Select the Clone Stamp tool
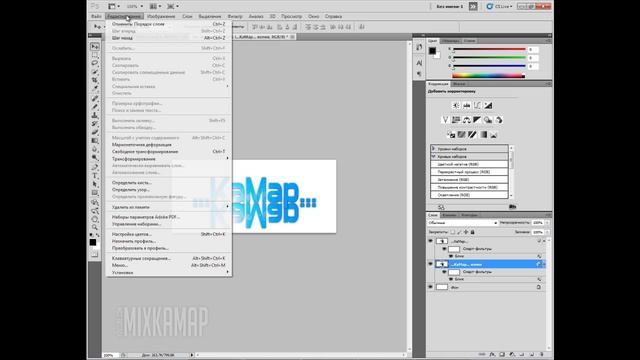 click(x=95, y=116)
